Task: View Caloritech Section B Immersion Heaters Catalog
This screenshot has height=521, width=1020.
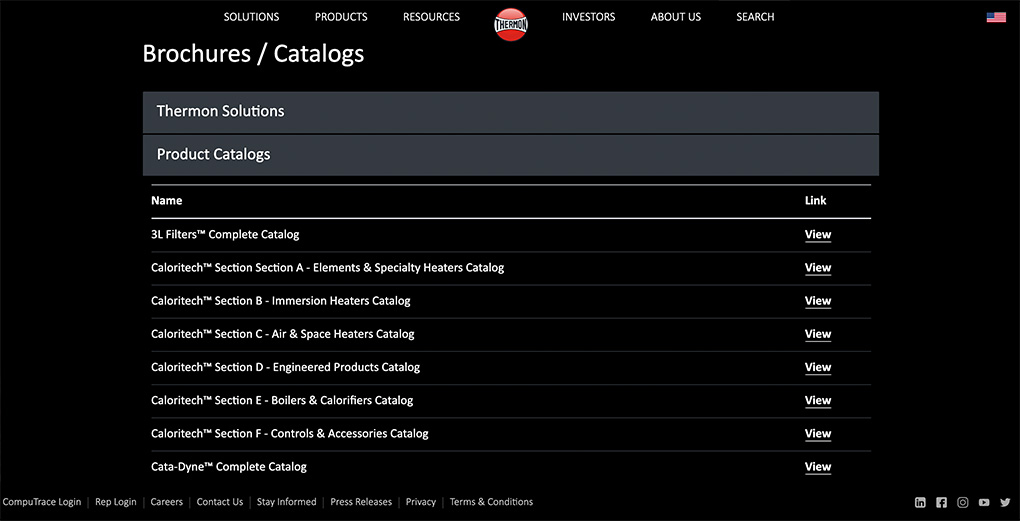Action: (x=817, y=301)
